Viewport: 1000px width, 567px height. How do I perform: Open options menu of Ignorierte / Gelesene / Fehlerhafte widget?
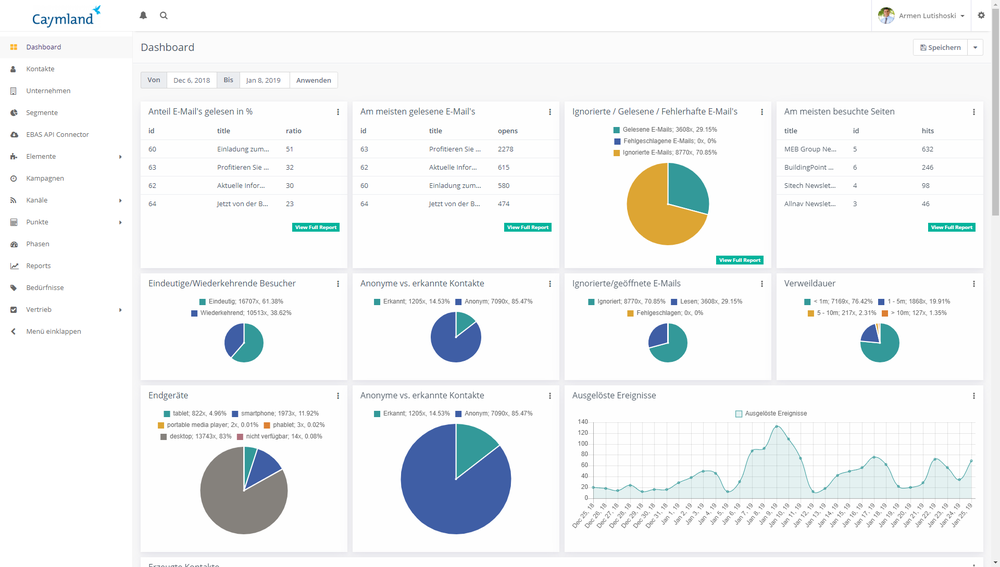coord(761,112)
